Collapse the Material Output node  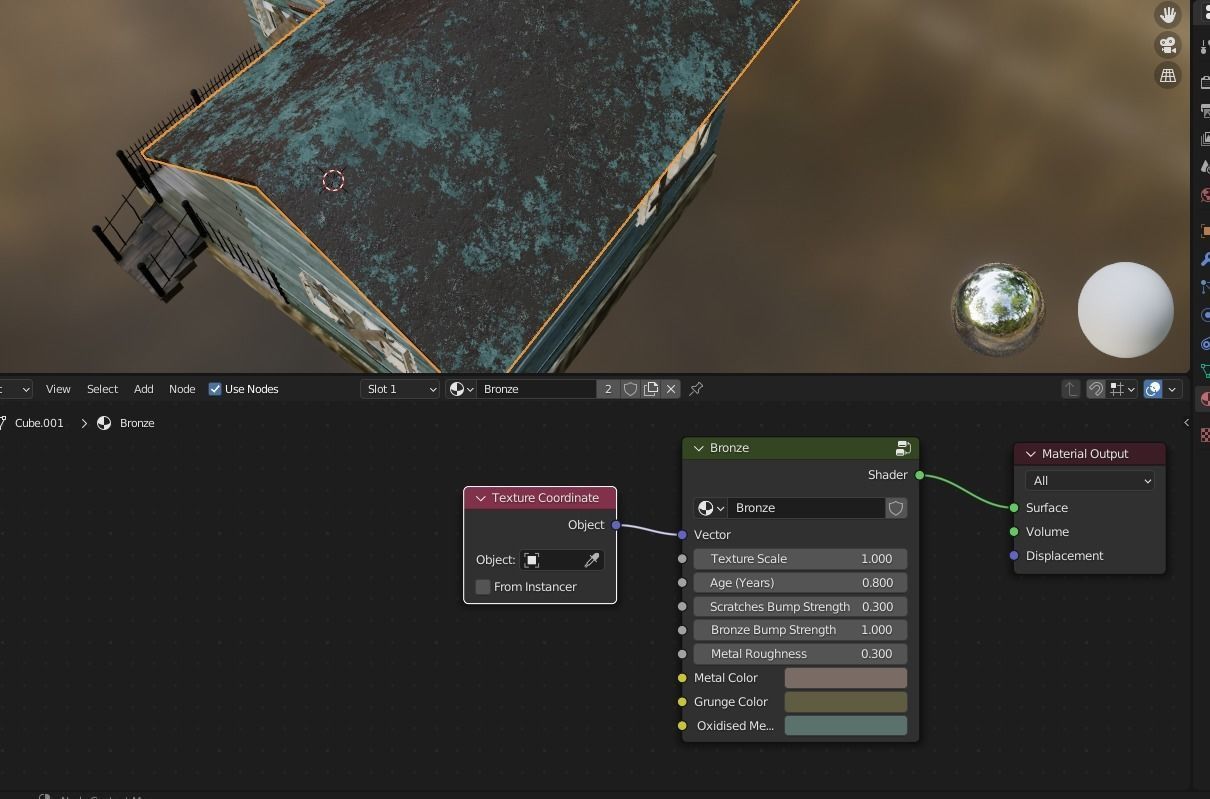1031,454
